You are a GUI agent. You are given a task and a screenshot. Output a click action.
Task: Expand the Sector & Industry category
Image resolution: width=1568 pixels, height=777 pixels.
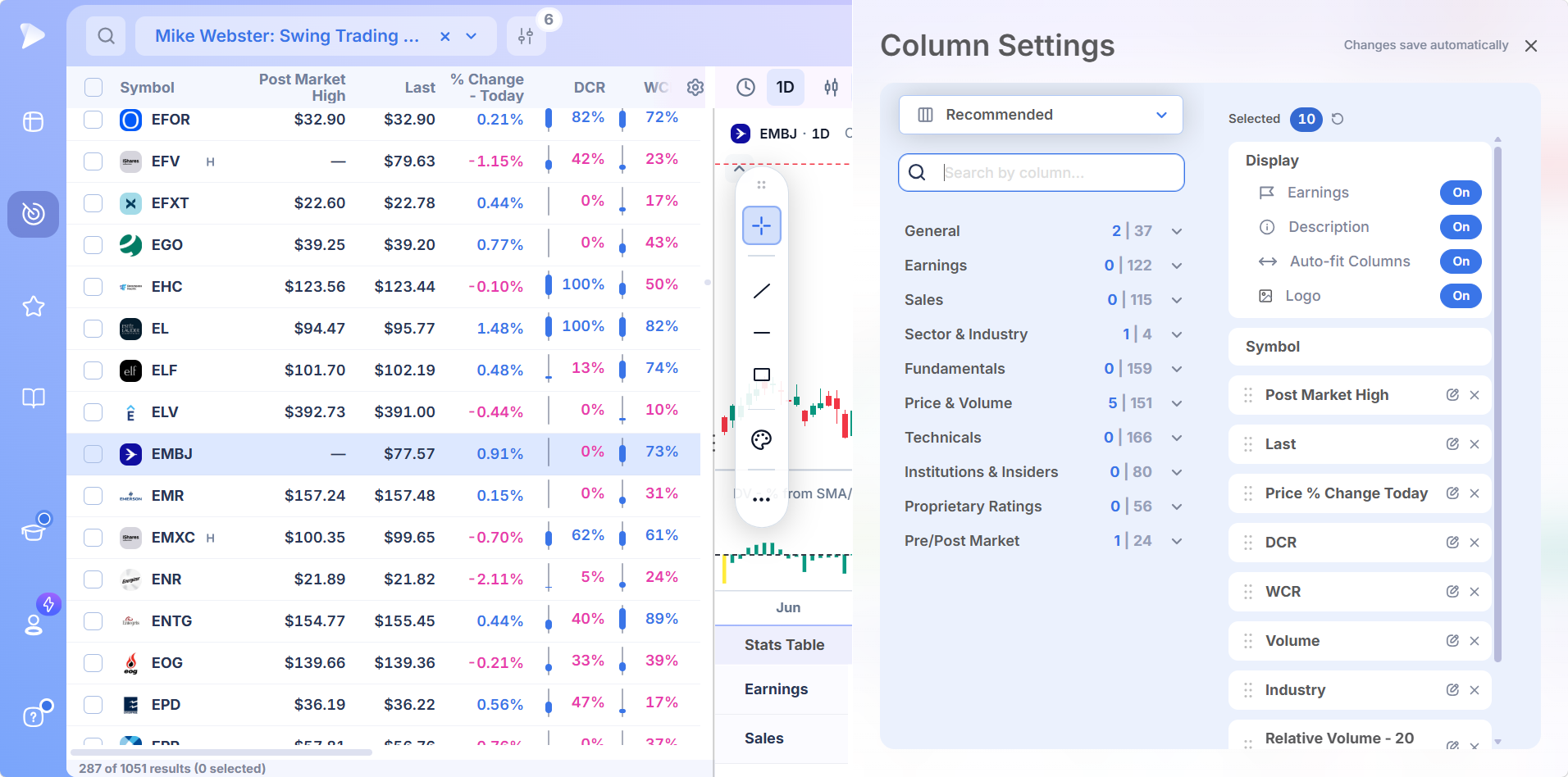click(1177, 334)
